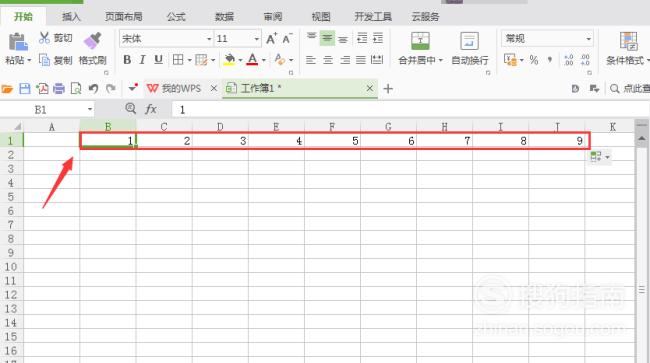Toggle Bold formatting
This screenshot has width=650, height=363.
pyautogui.click(x=127, y=60)
